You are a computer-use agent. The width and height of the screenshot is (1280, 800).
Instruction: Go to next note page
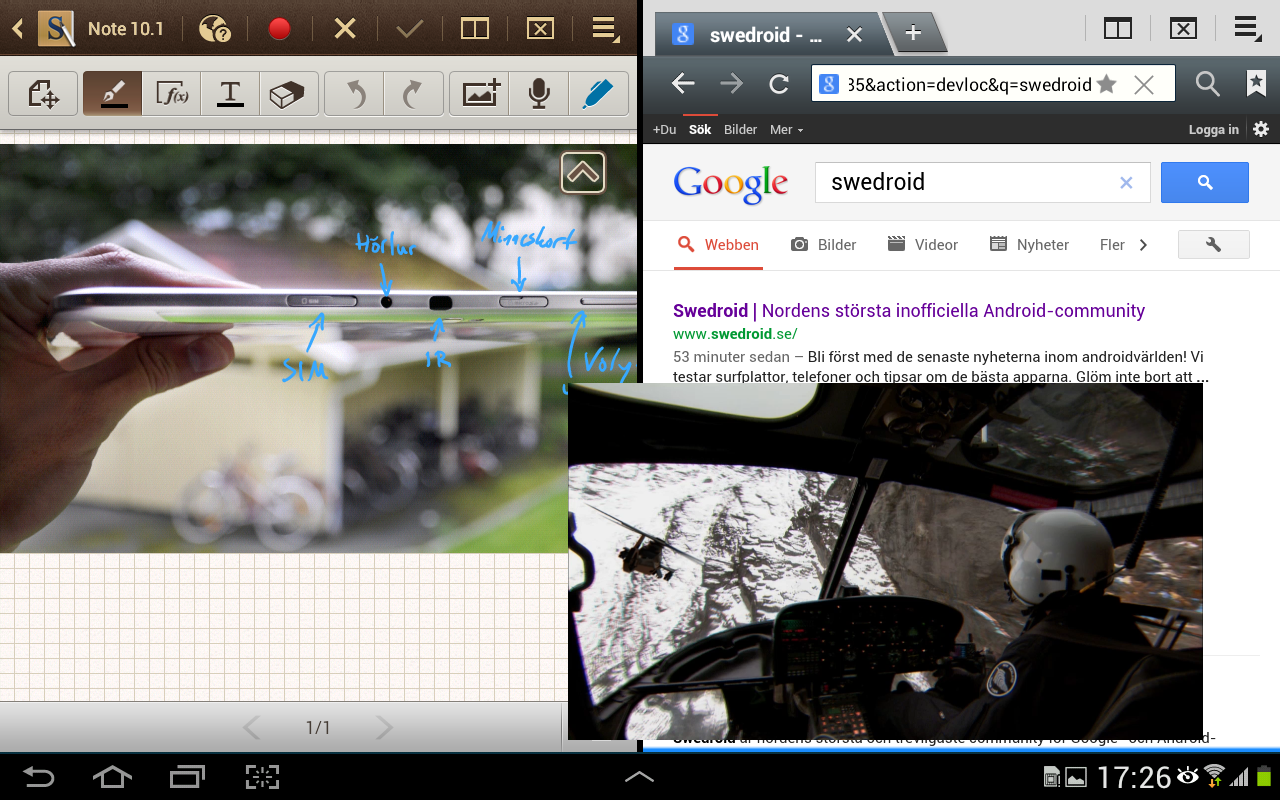pos(383,727)
